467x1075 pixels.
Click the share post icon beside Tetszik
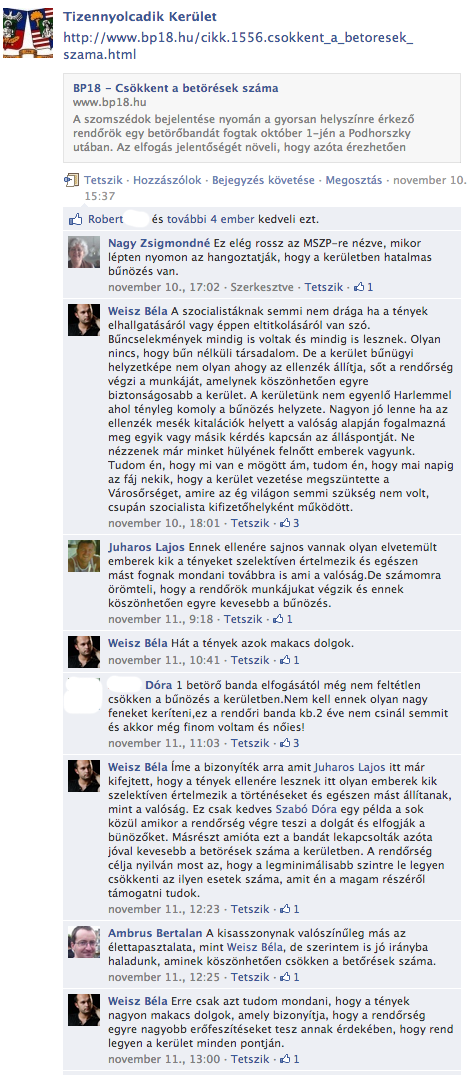[x=72, y=180]
